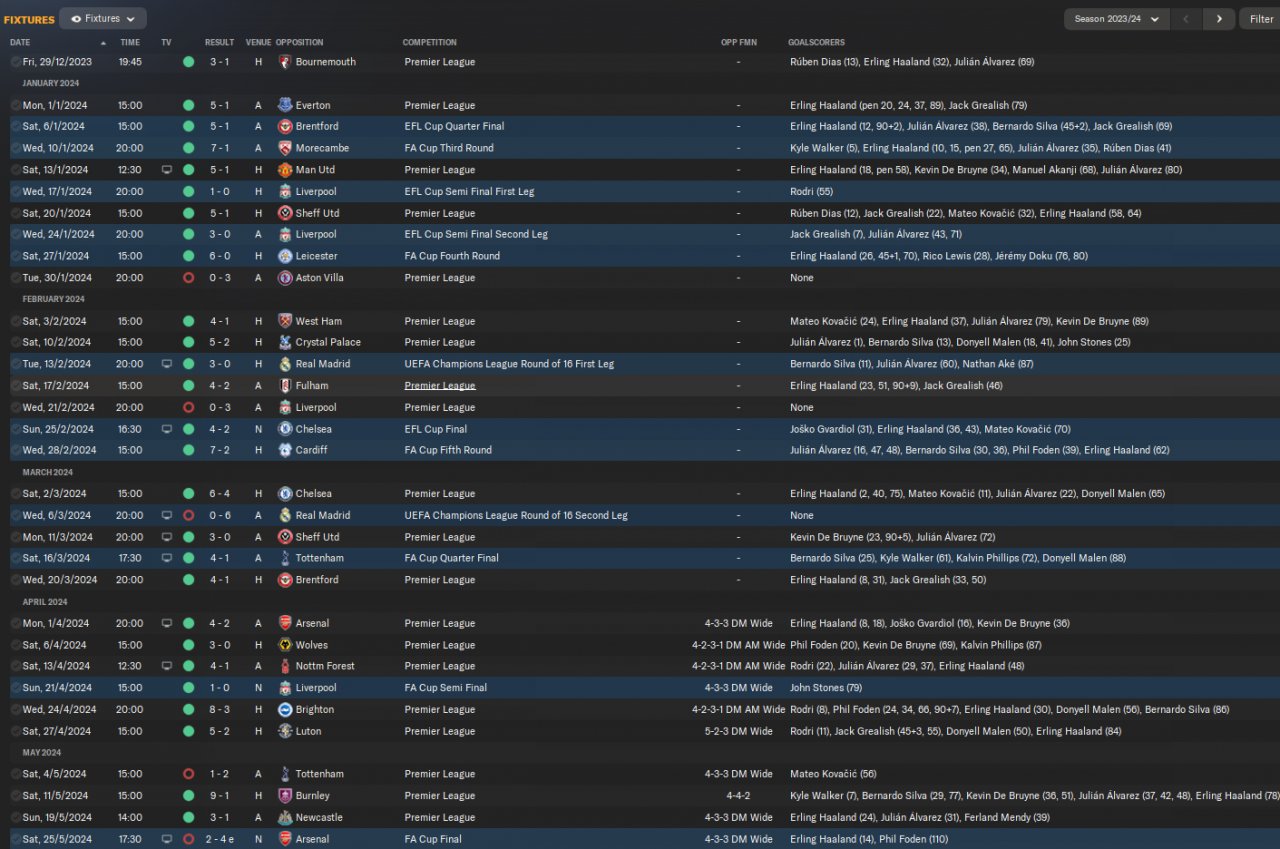Click the TV icon on the Nottm Forest row
Image resolution: width=1280 pixels, height=849 pixels.
[x=166, y=666]
